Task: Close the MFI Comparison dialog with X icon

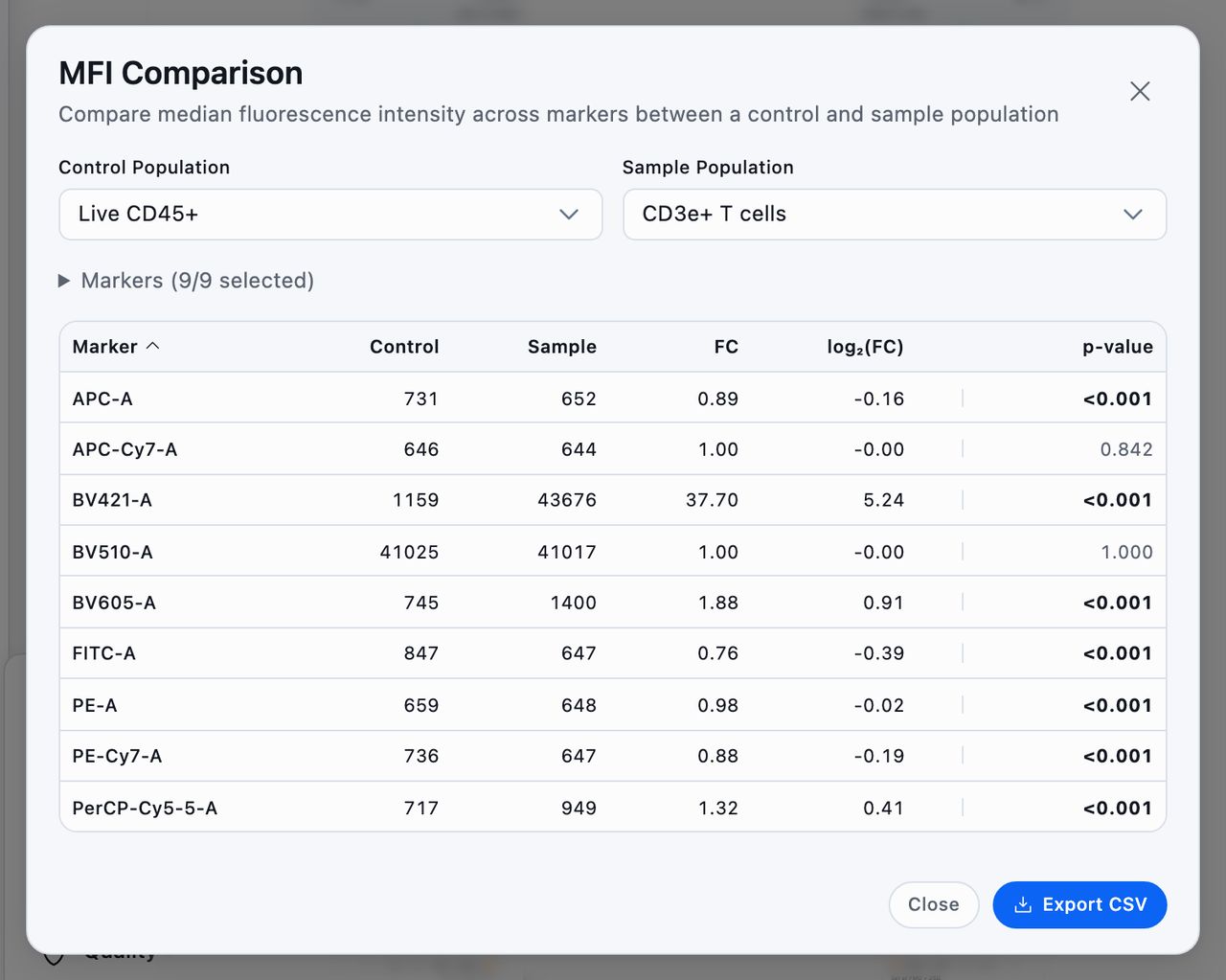Action: [1140, 91]
